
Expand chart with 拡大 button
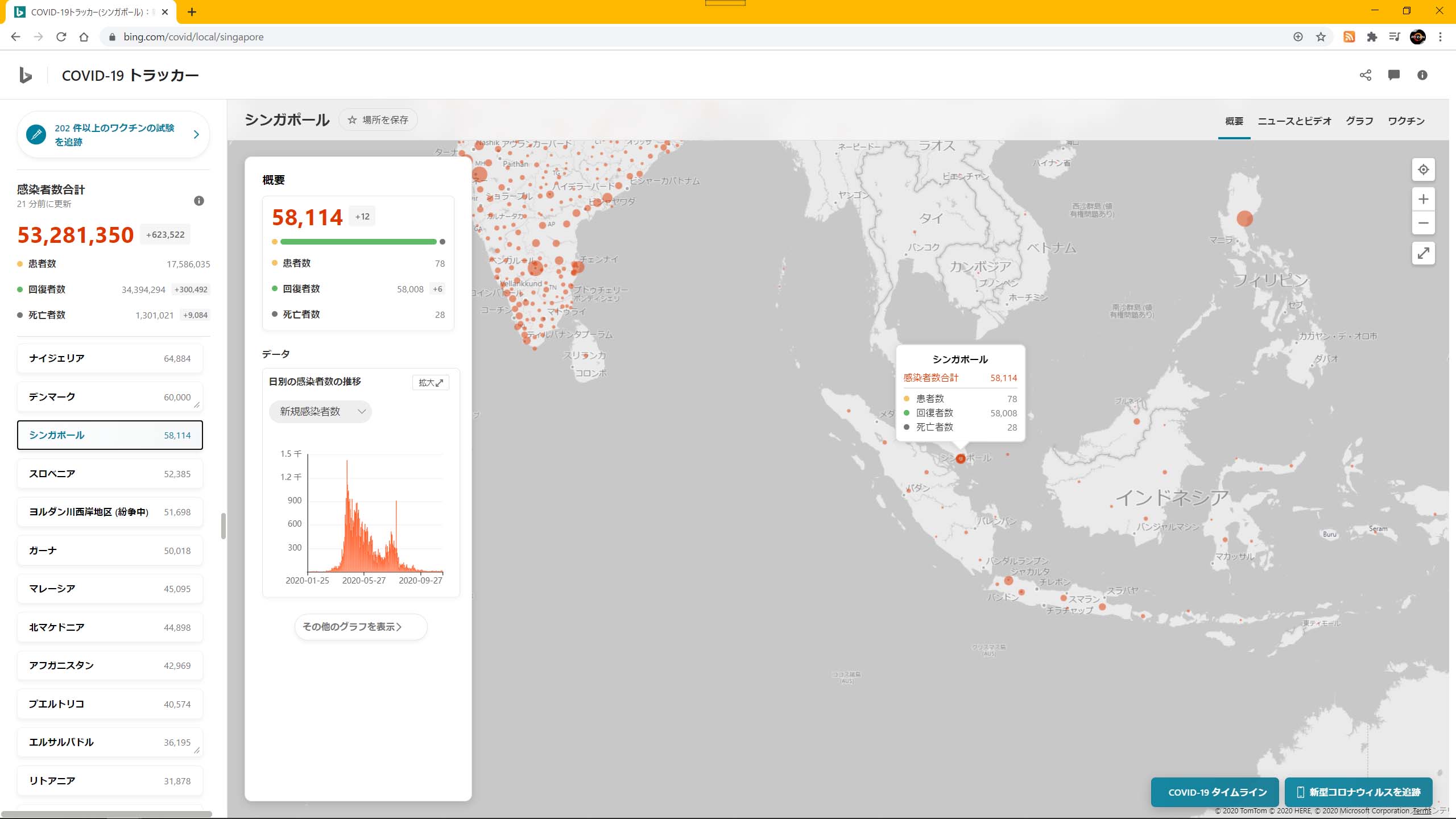coord(431,383)
